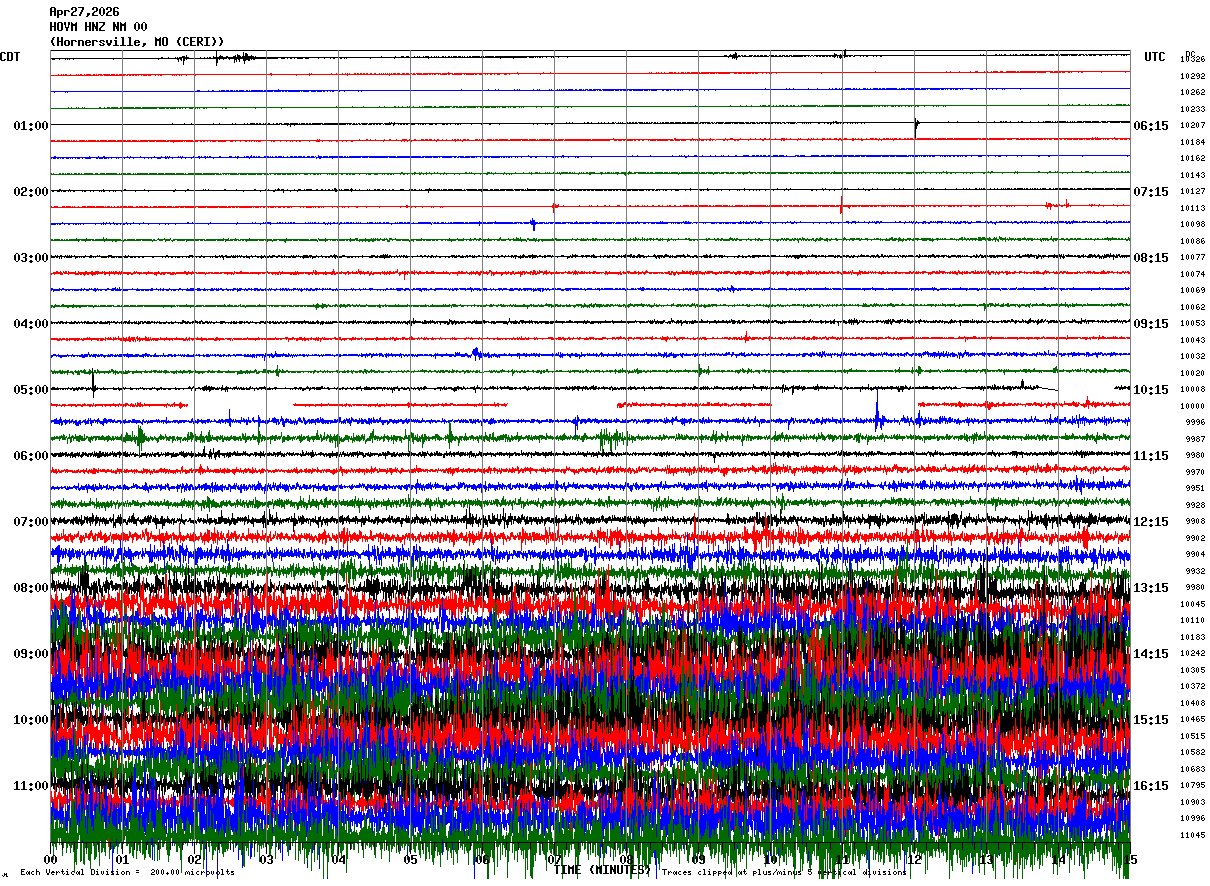Click the 11:00 CDT time label

click(x=31, y=786)
